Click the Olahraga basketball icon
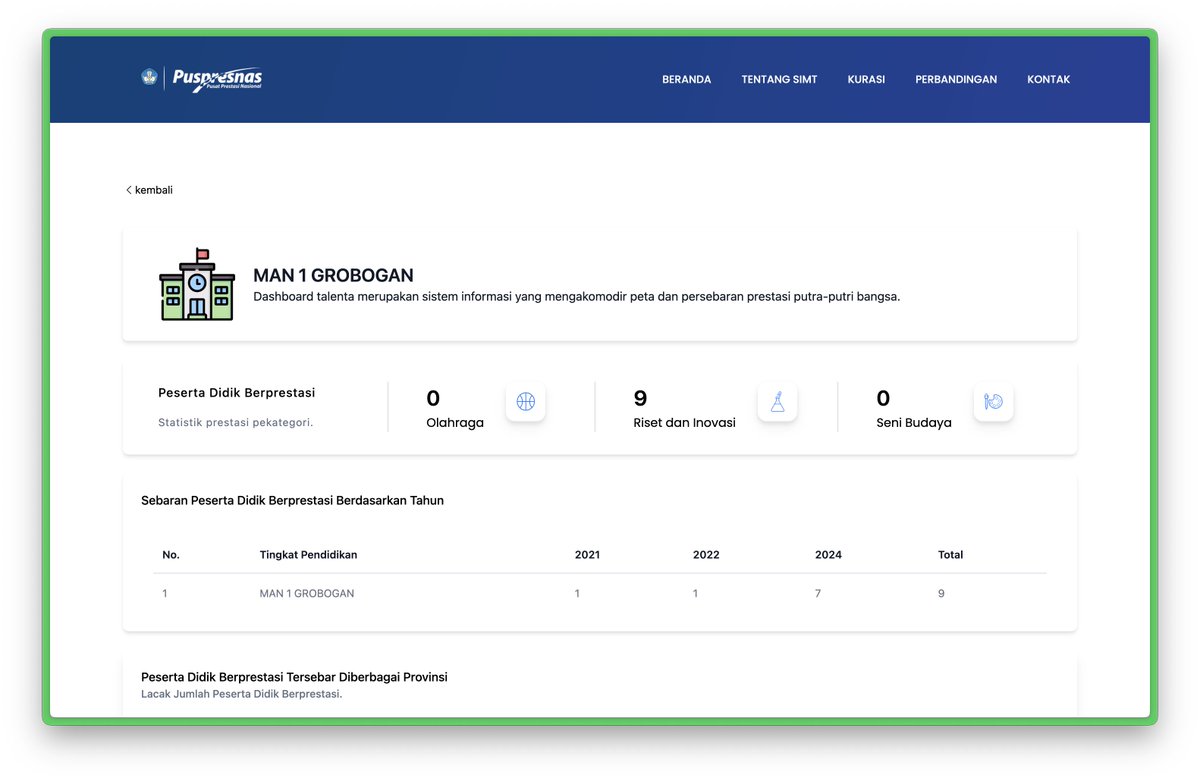Viewport: 1200px width, 781px height. [x=526, y=402]
